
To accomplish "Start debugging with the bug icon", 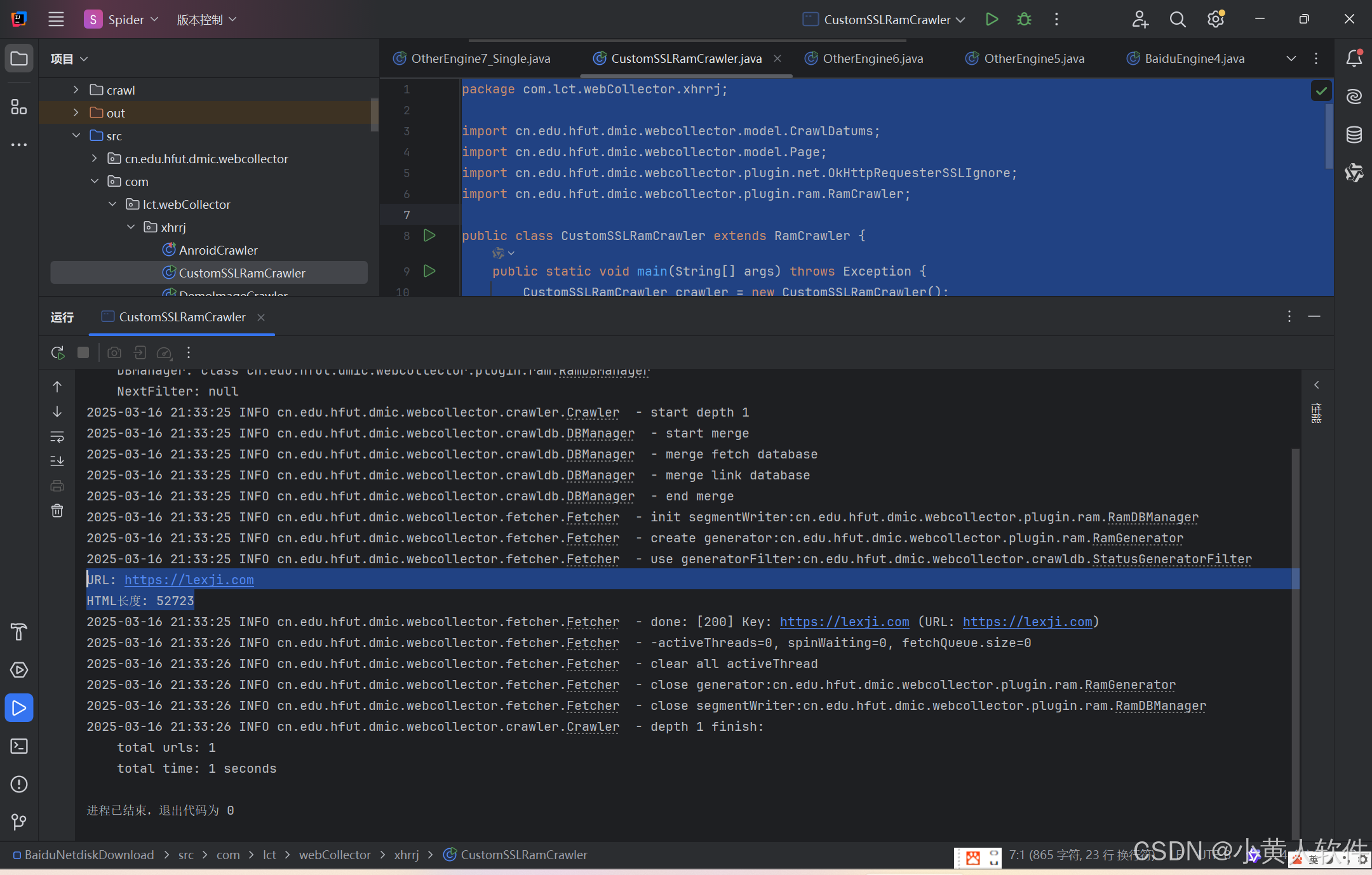I will click(1024, 19).
